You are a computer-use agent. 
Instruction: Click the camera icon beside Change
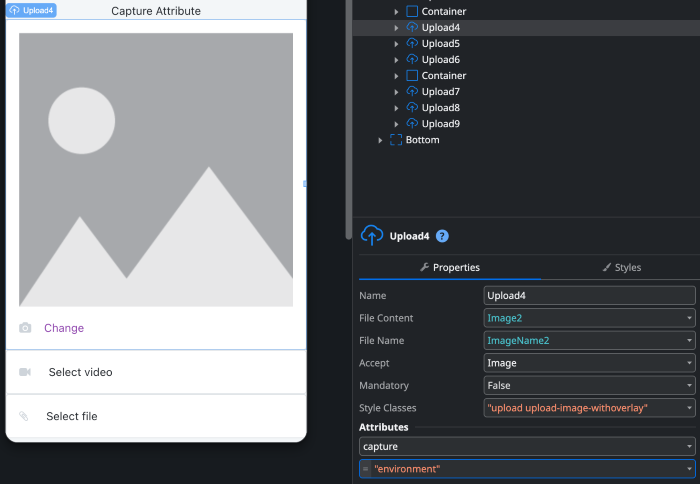click(x=25, y=328)
